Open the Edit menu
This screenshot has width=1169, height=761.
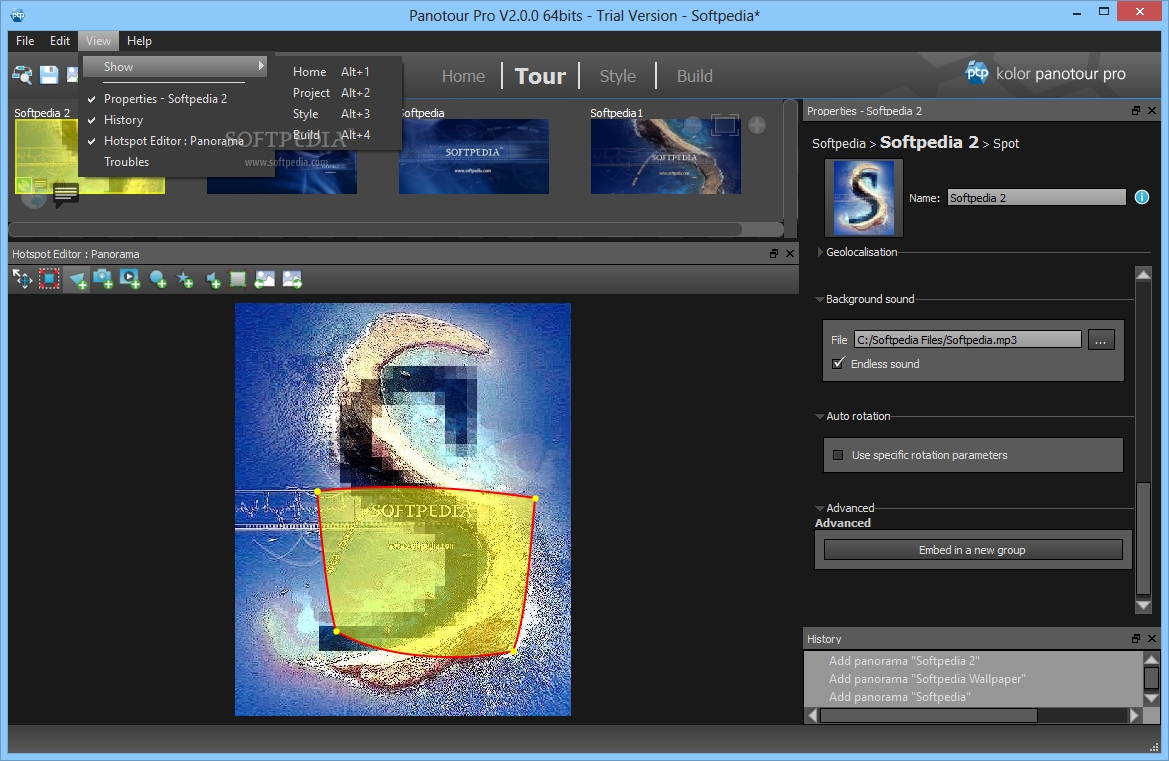pos(60,40)
